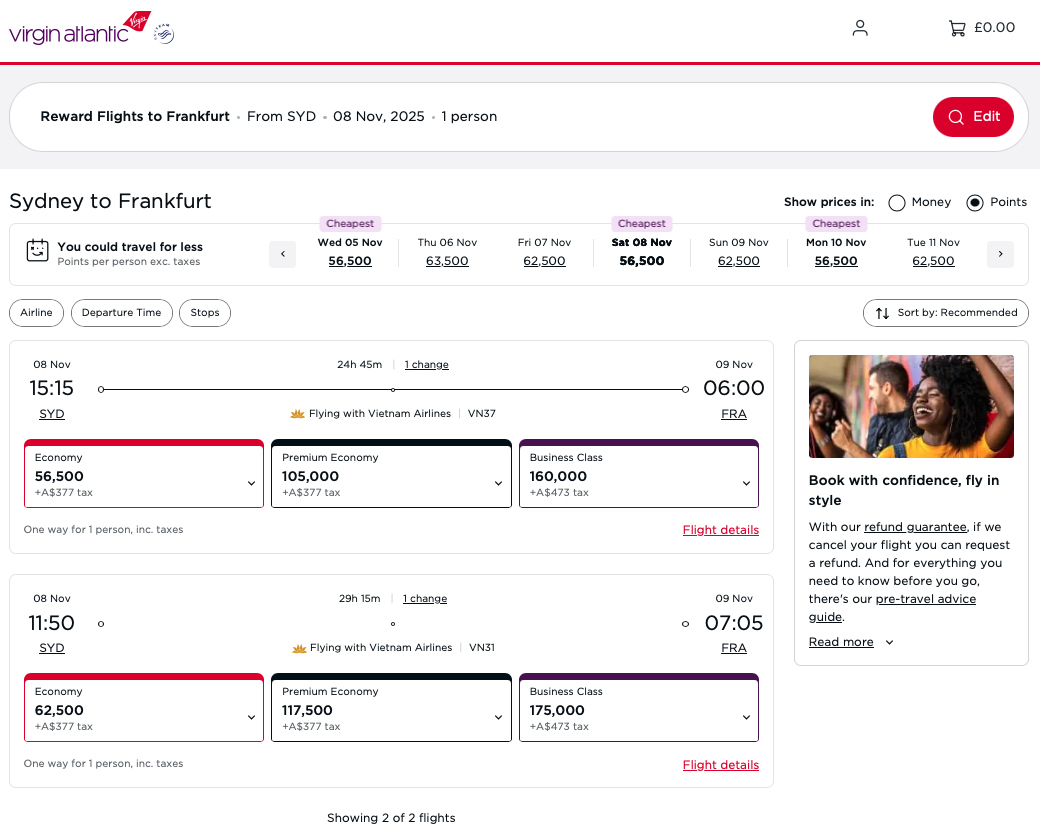Select Tue 11 Nov date
This screenshot has width=1040, height=836.
pos(933,252)
